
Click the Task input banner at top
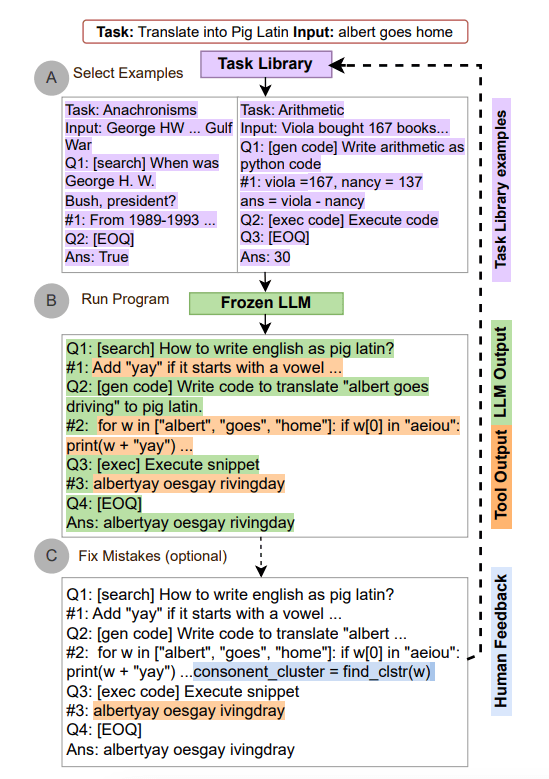click(x=275, y=32)
